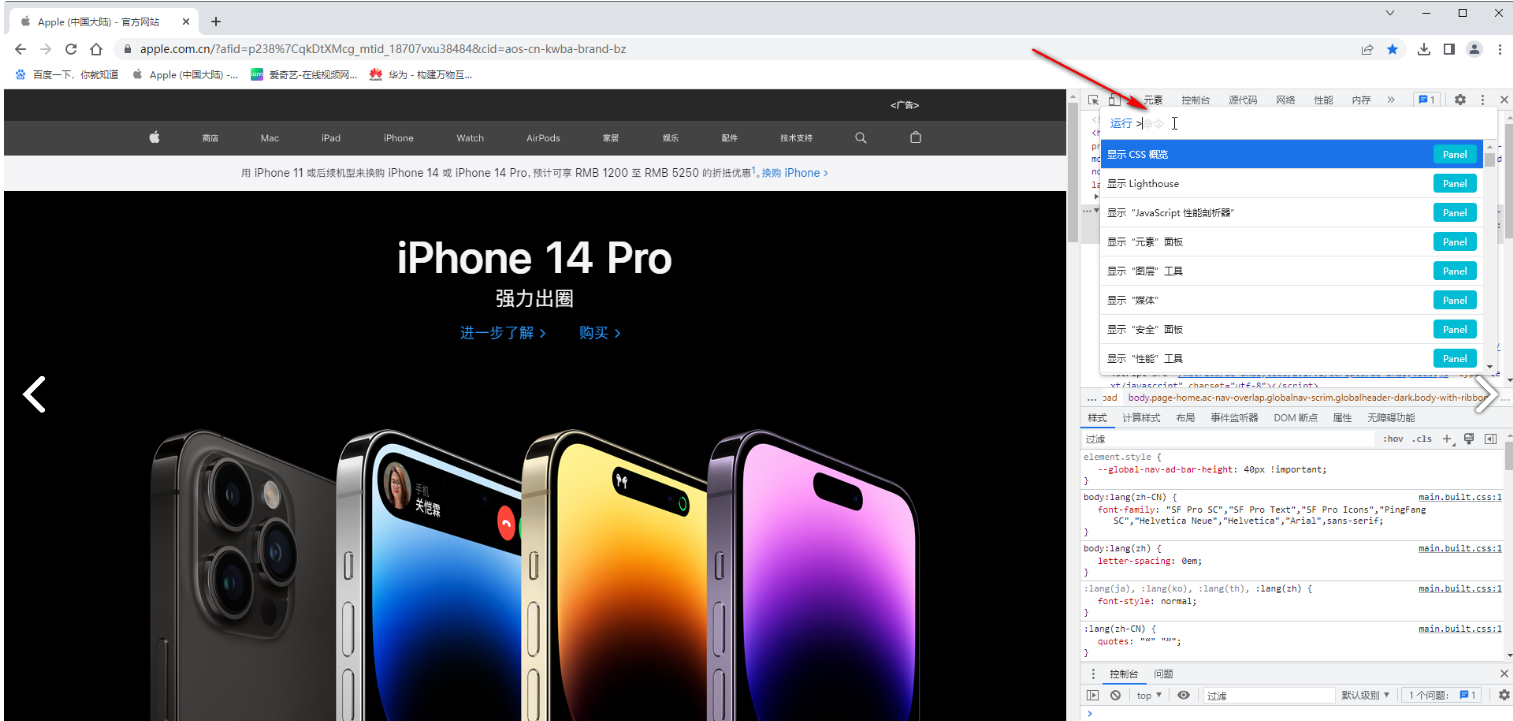Open the DevTools three-dot customize menu
The height and width of the screenshot is (721, 1513).
coord(1483,100)
